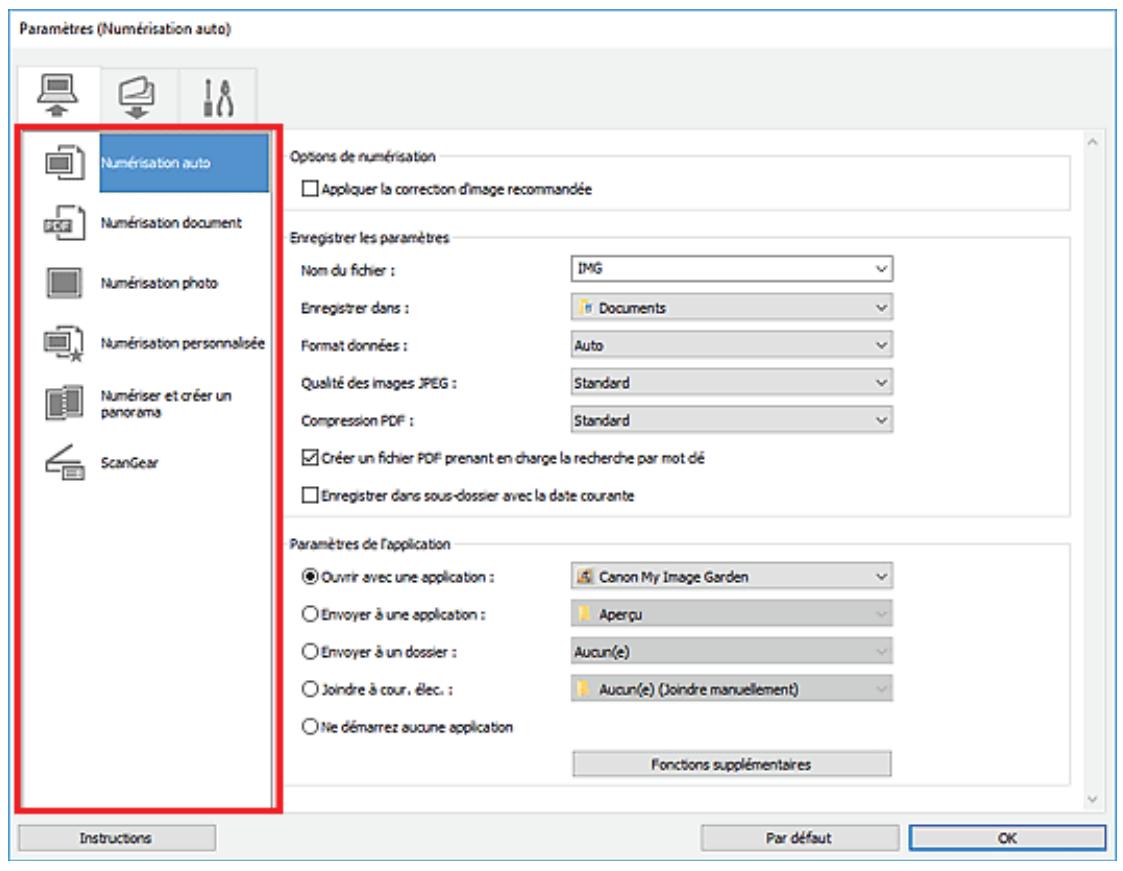Open Compression PDF Standard dropdown
The height and width of the screenshot is (871, 1123).
pos(732,420)
